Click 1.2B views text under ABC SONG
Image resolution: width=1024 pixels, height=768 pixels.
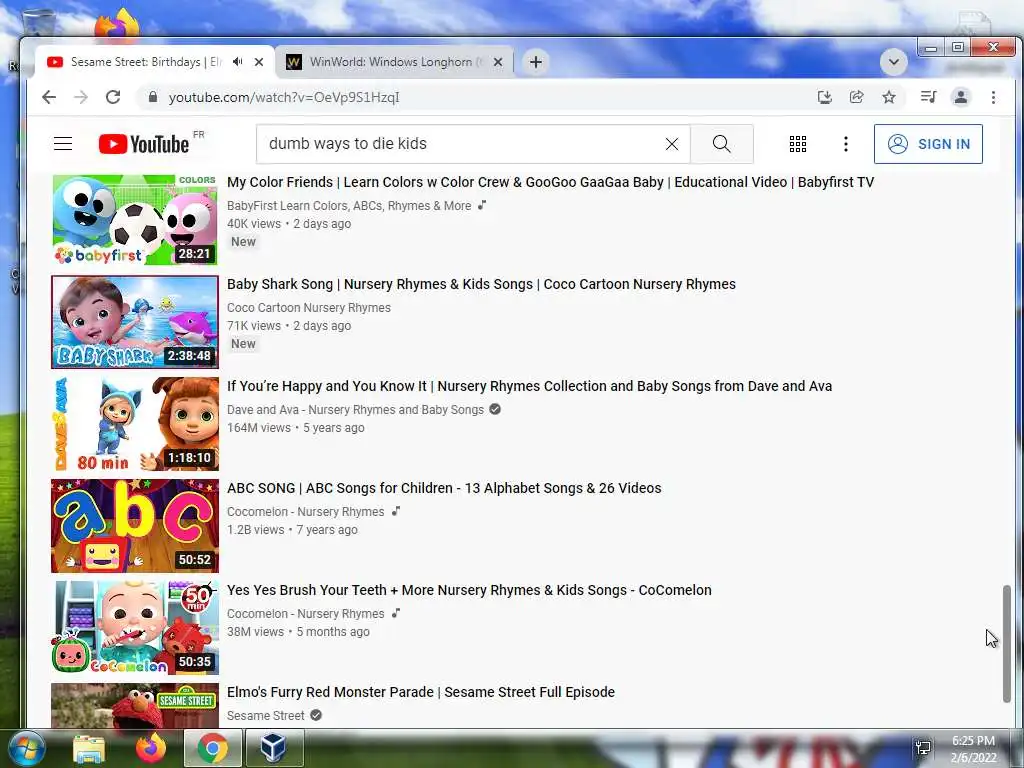click(255, 530)
